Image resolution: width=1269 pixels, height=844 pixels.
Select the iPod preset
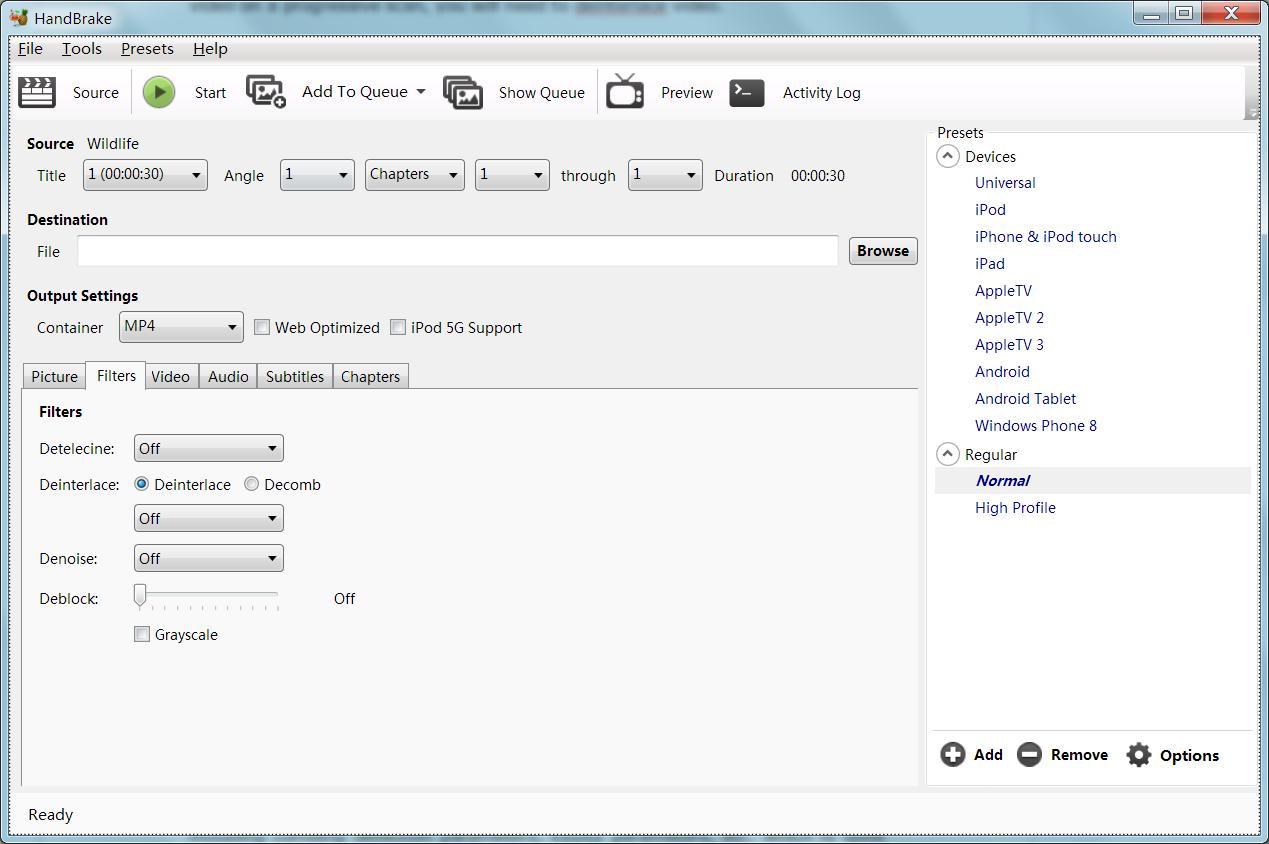[x=990, y=210]
